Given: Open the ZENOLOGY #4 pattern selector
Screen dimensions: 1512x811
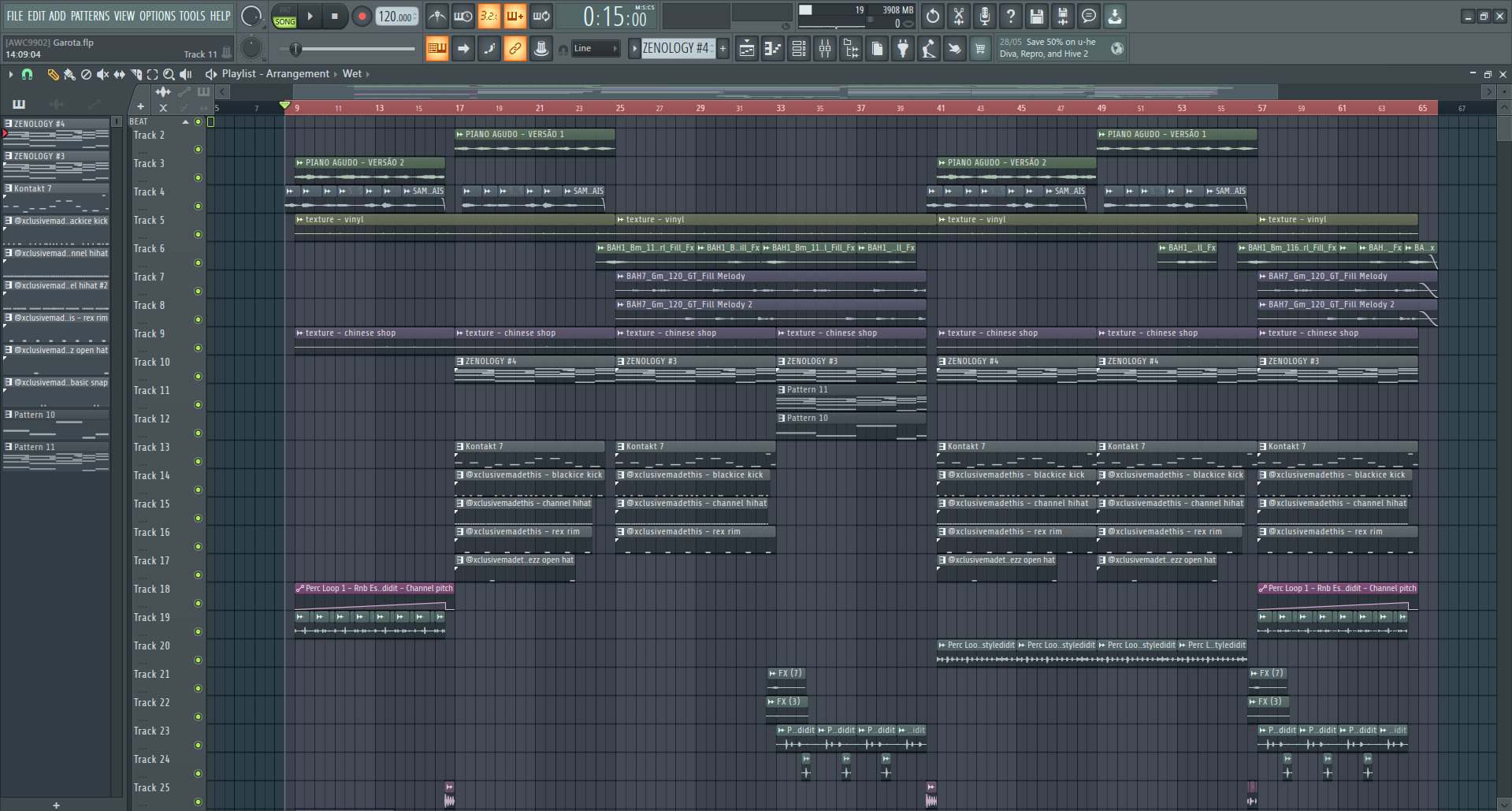Looking at the screenshot, I should pos(678,49).
